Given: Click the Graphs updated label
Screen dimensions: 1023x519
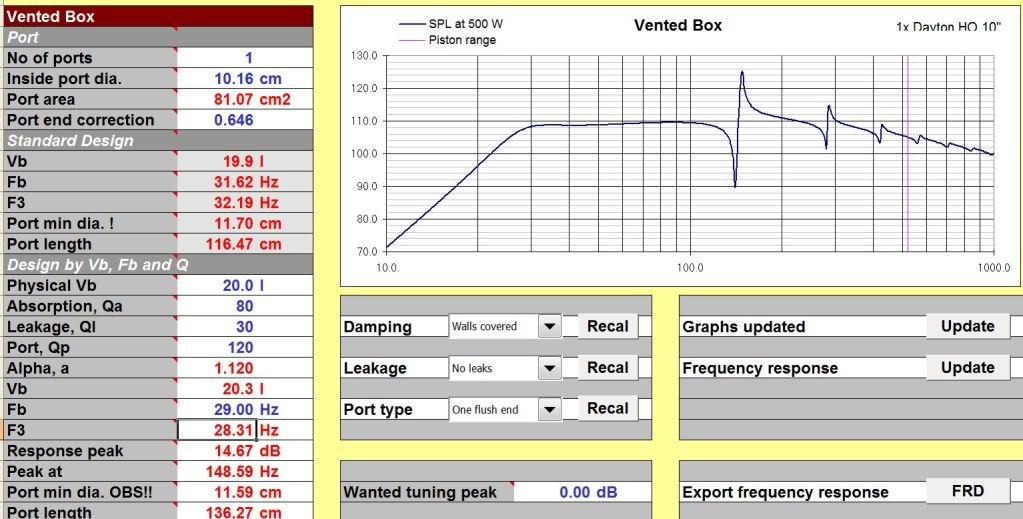Looking at the screenshot, I should [x=744, y=327].
